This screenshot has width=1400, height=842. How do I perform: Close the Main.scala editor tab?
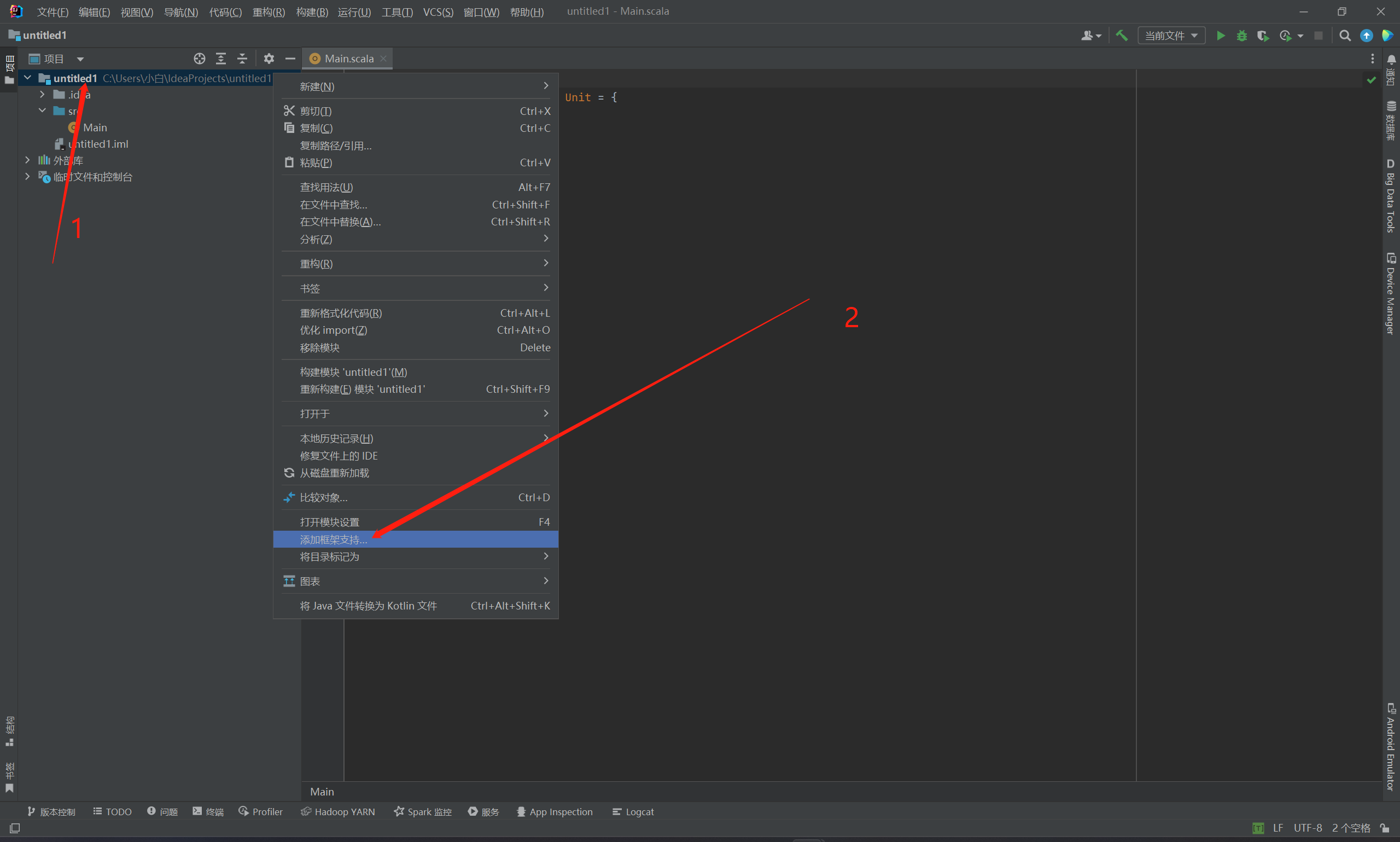pos(383,59)
